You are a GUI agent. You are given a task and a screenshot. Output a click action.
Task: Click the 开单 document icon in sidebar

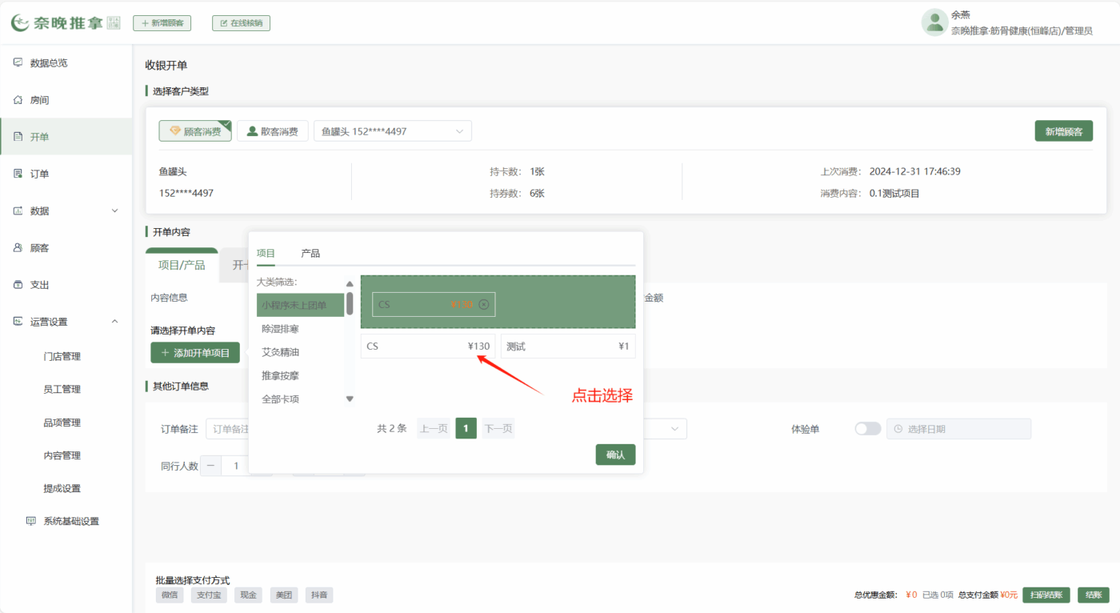click(18, 136)
